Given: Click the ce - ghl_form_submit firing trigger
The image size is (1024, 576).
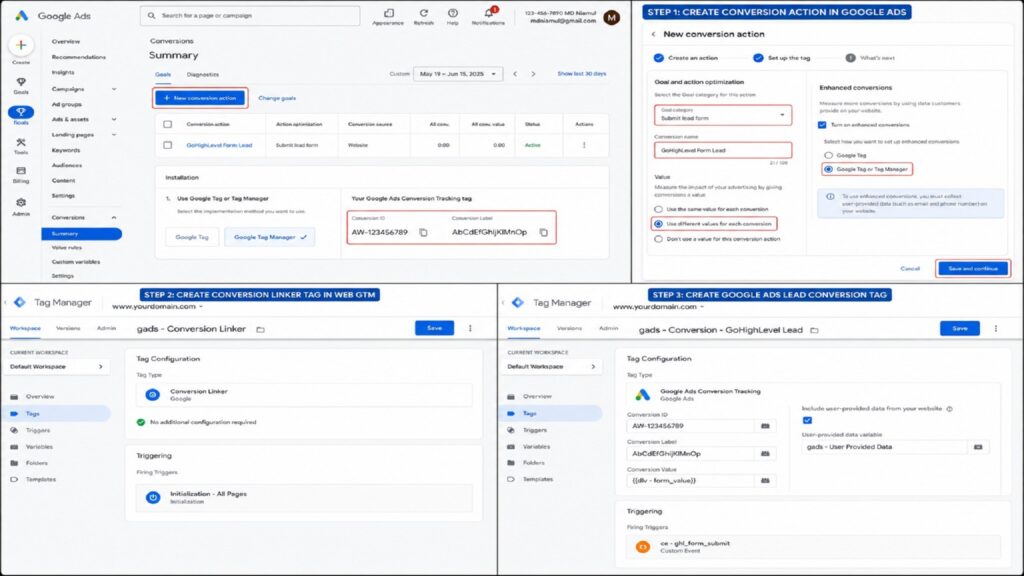Looking at the screenshot, I should (x=813, y=547).
